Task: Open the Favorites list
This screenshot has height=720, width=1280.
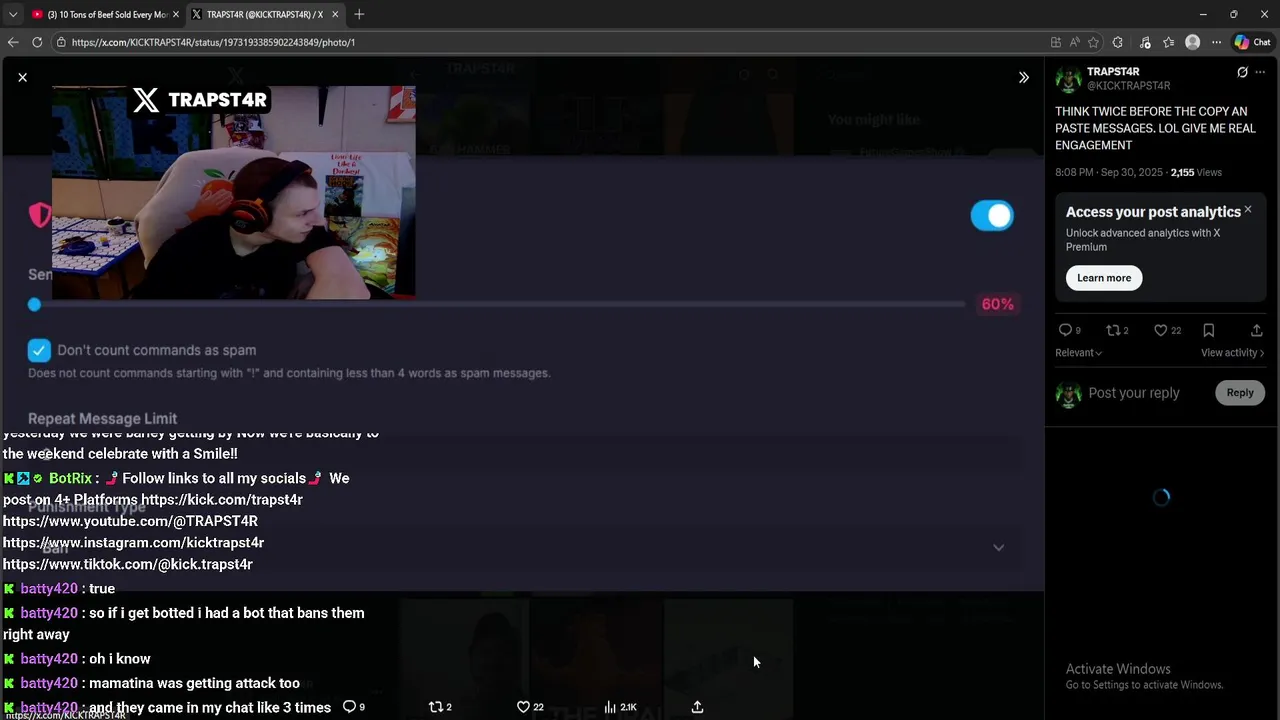Action: coord(1168,42)
